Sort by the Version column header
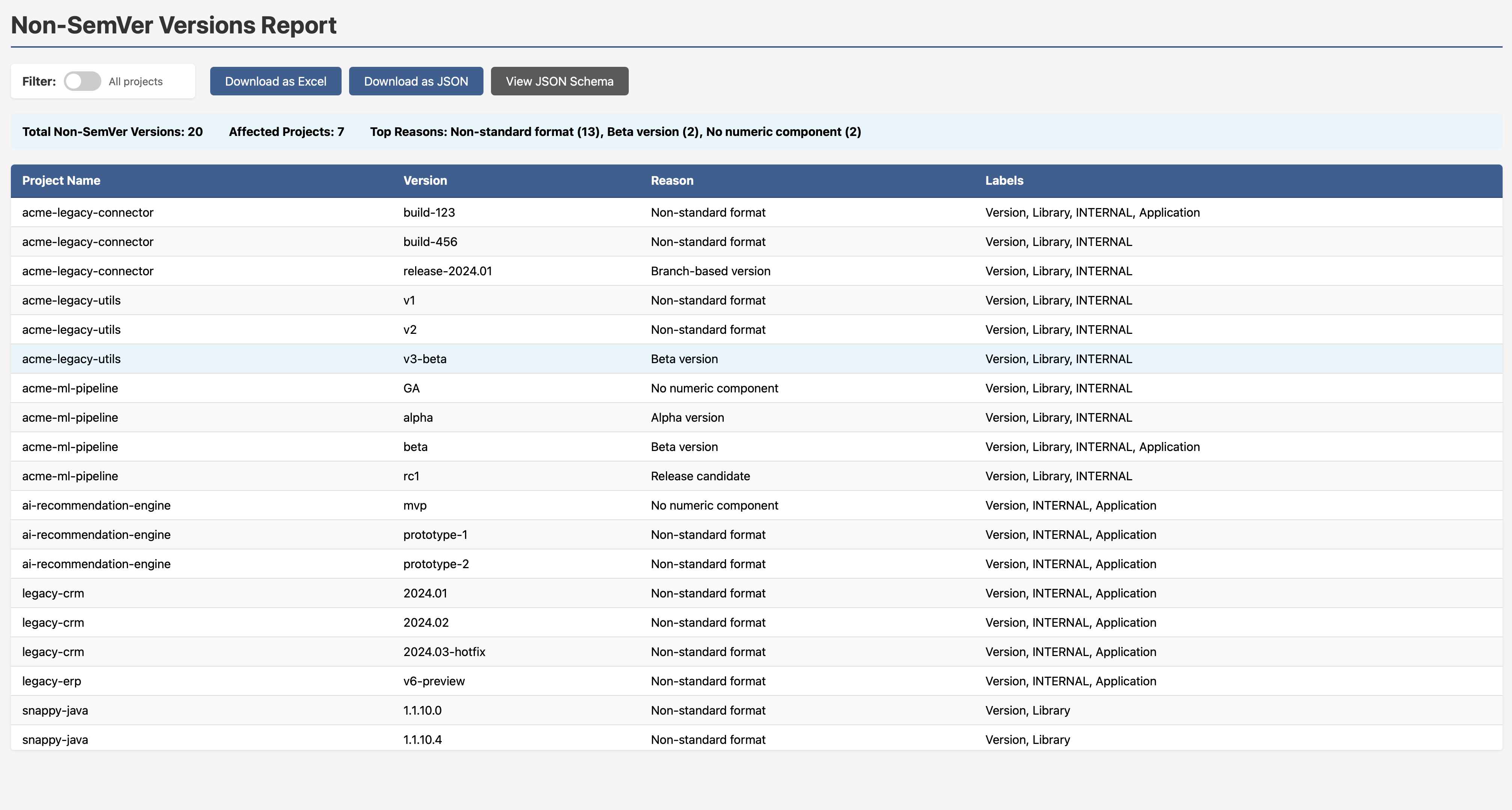Screen dimensions: 1512x810 (x=425, y=180)
